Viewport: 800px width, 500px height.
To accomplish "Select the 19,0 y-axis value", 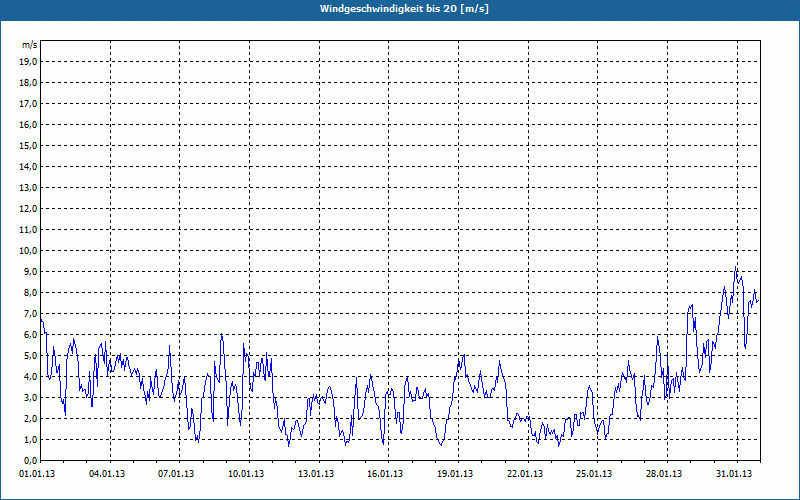I will pos(28,62).
